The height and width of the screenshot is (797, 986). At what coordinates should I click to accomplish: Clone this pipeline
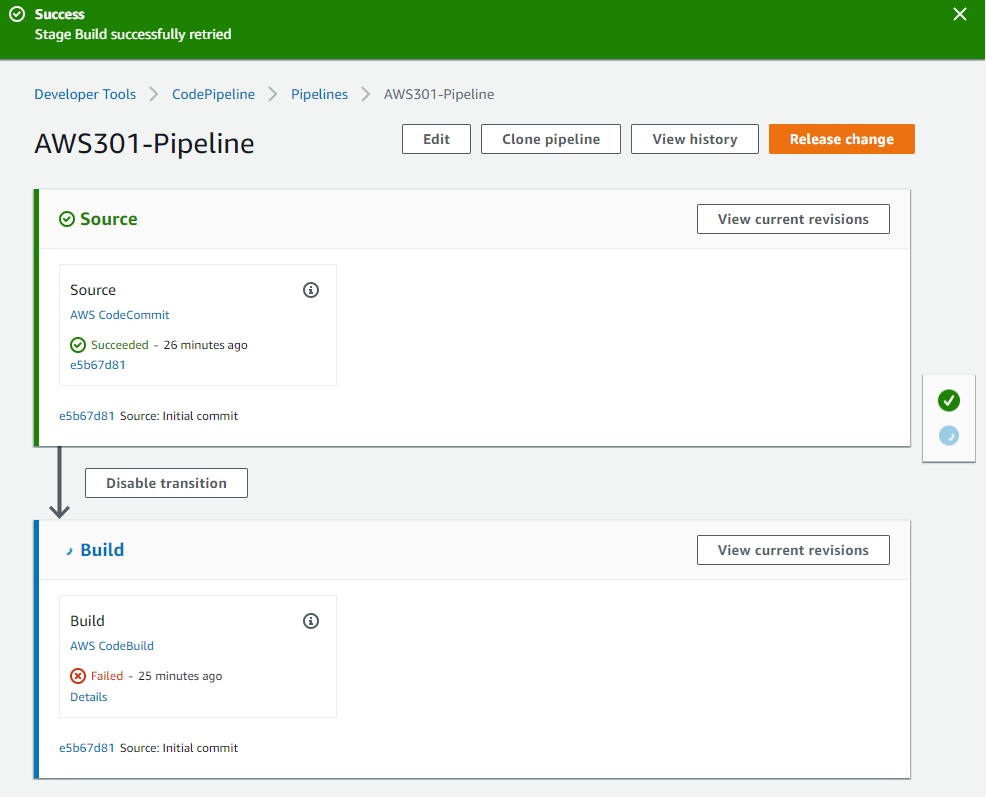551,139
